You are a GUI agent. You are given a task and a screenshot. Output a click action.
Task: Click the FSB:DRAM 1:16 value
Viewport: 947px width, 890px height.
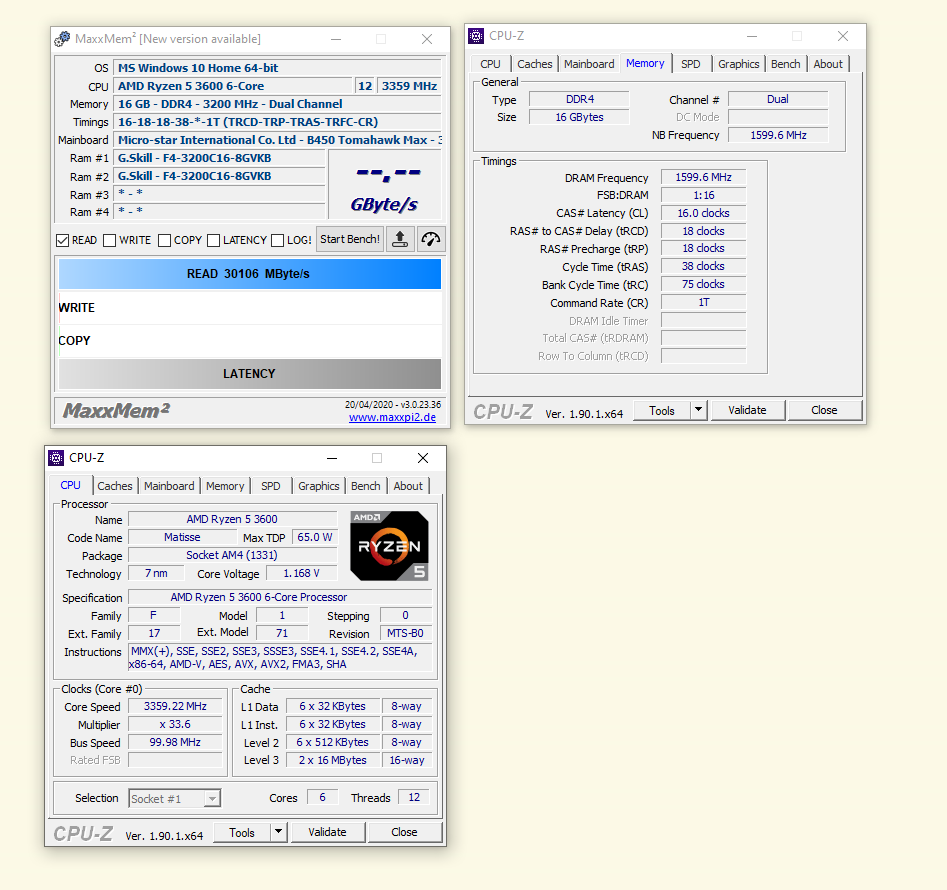click(x=704, y=195)
